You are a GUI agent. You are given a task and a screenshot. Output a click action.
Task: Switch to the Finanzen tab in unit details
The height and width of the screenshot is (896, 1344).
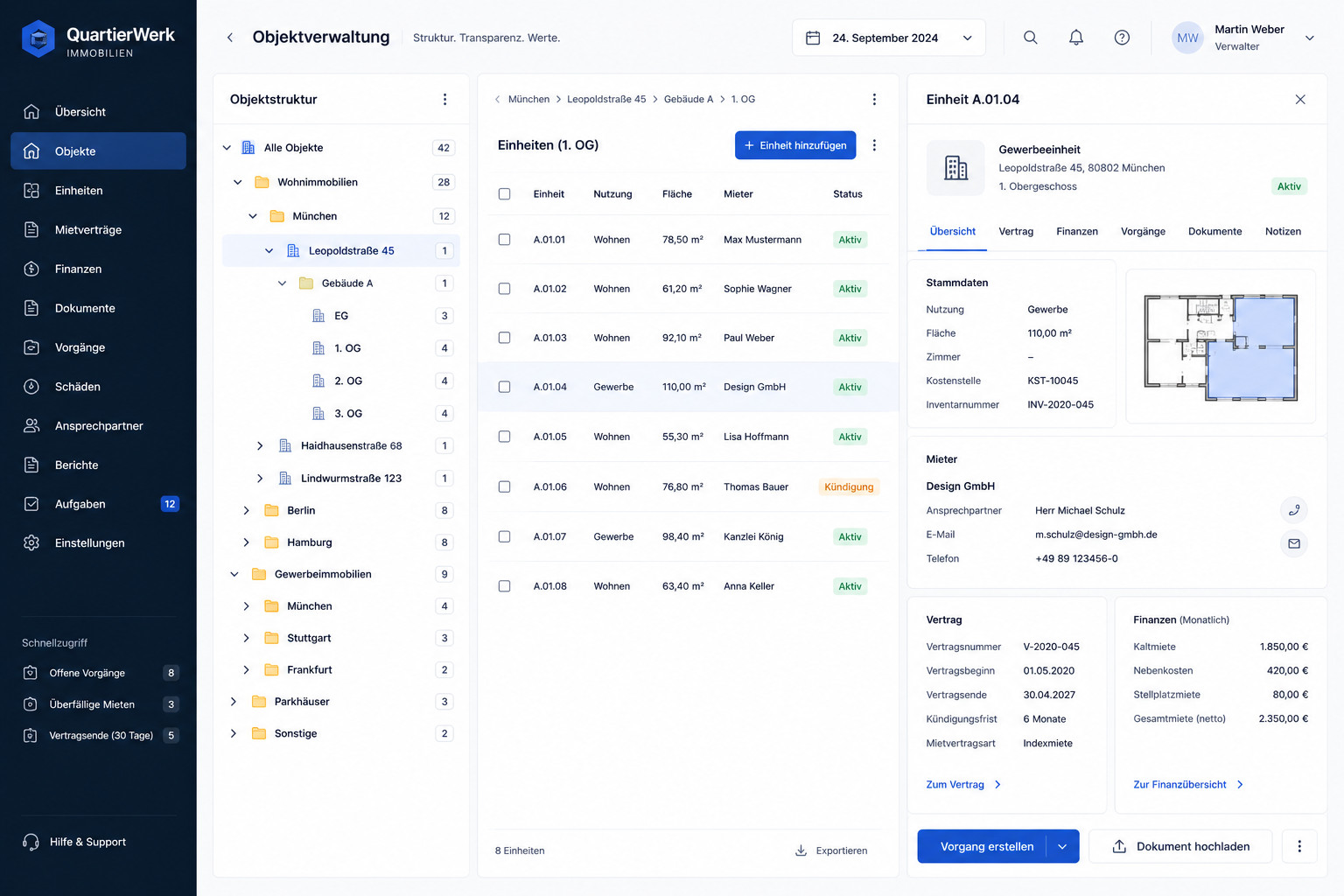click(x=1077, y=232)
